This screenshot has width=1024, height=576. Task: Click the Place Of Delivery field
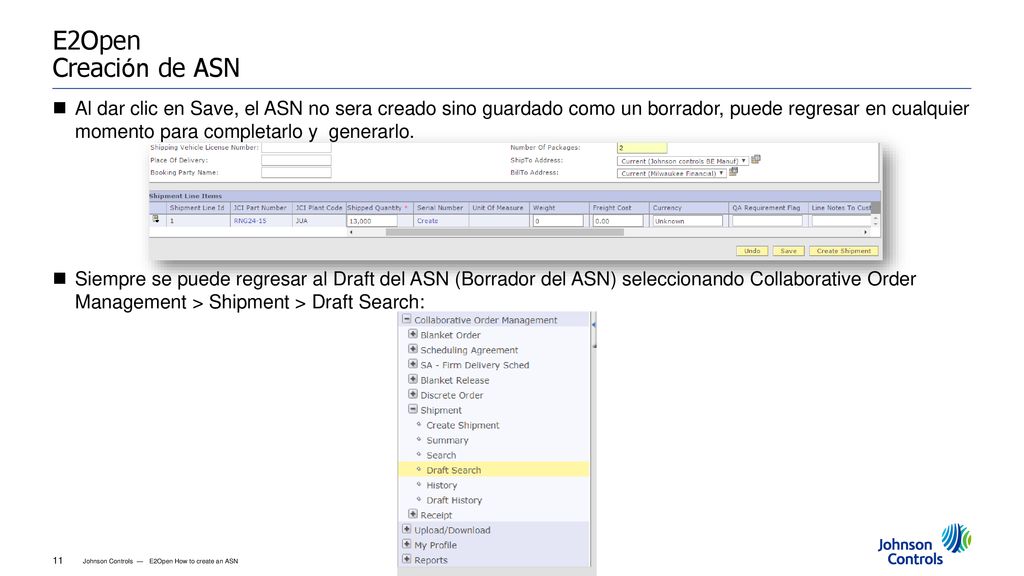click(296, 160)
